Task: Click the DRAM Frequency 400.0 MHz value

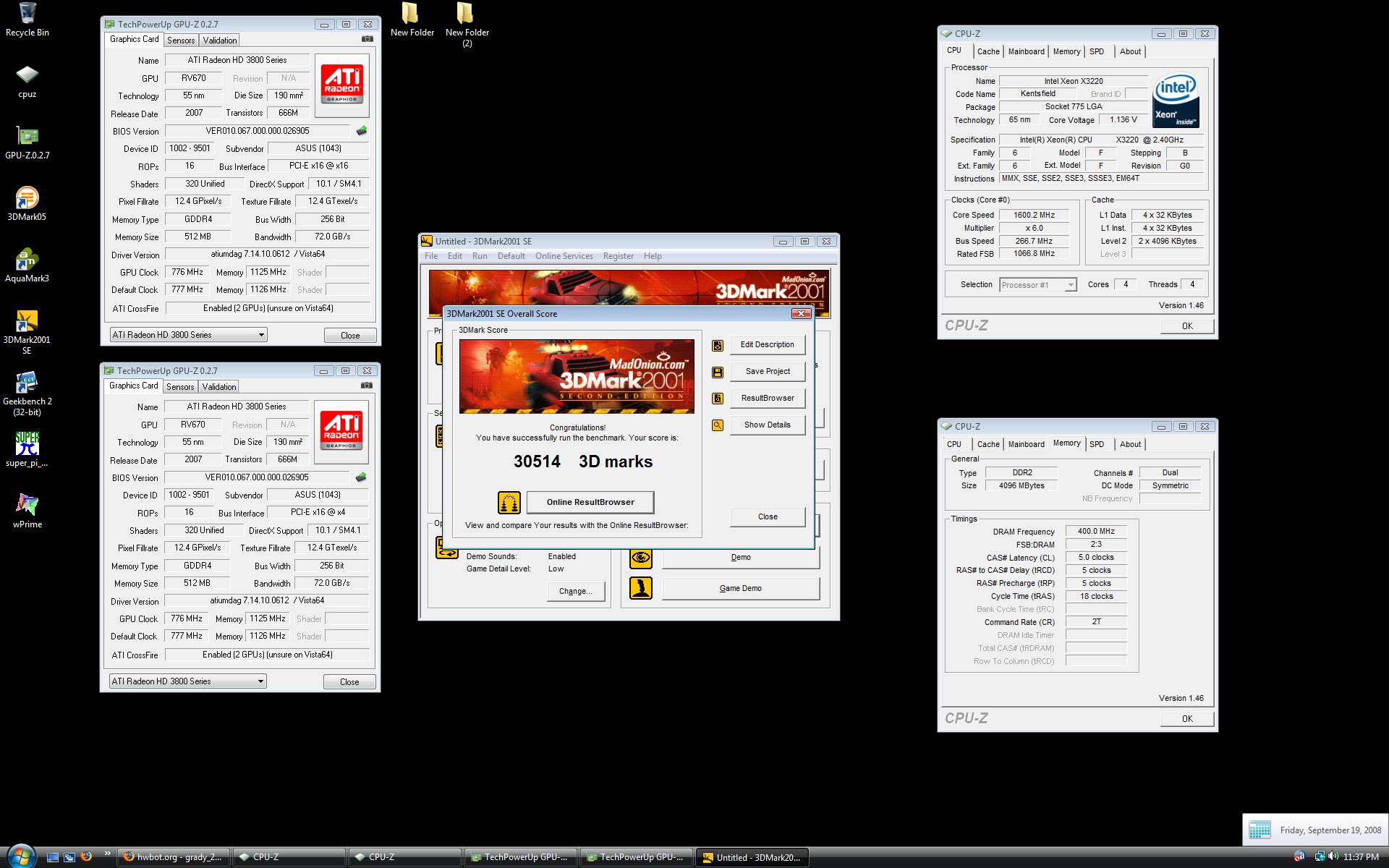Action: (x=1097, y=531)
